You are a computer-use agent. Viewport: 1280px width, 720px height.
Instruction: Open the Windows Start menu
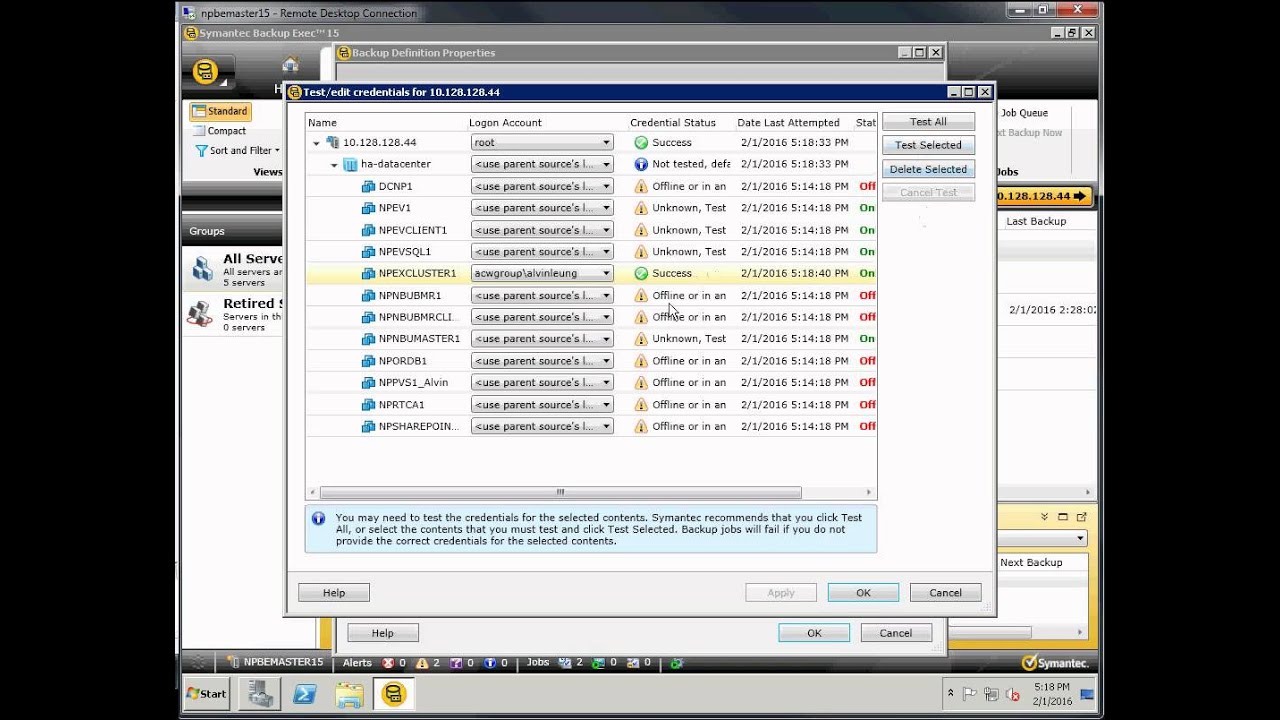pyautogui.click(x=207, y=693)
